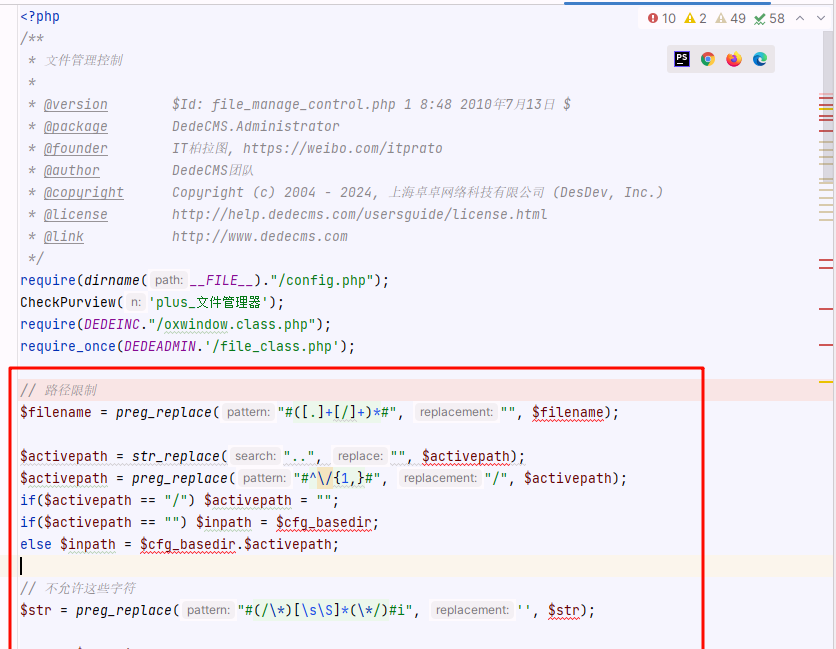The width and height of the screenshot is (836, 649).
Task: Open file in Edge browser
Action: [760, 59]
